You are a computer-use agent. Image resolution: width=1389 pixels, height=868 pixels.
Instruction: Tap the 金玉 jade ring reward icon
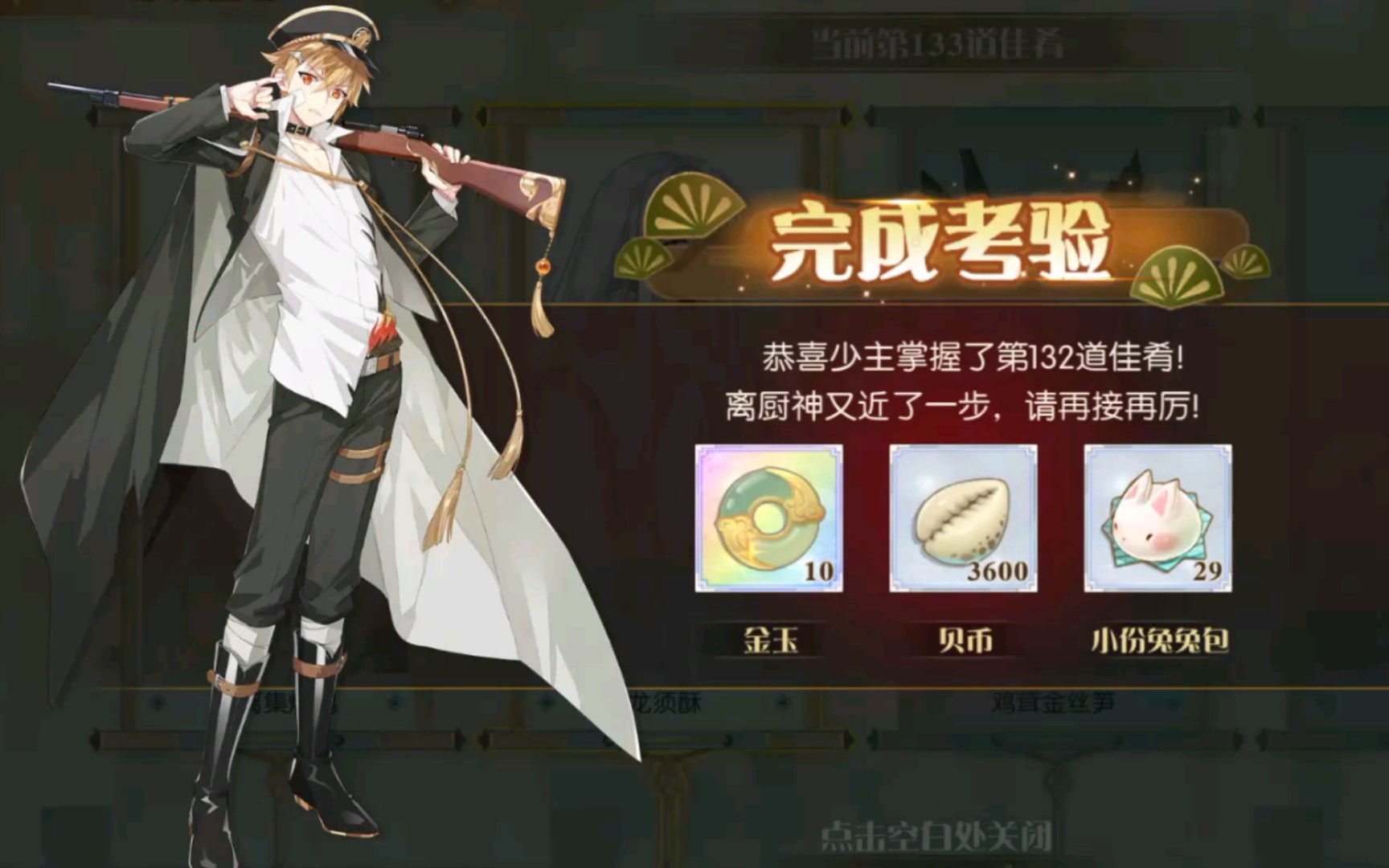[x=768, y=518]
